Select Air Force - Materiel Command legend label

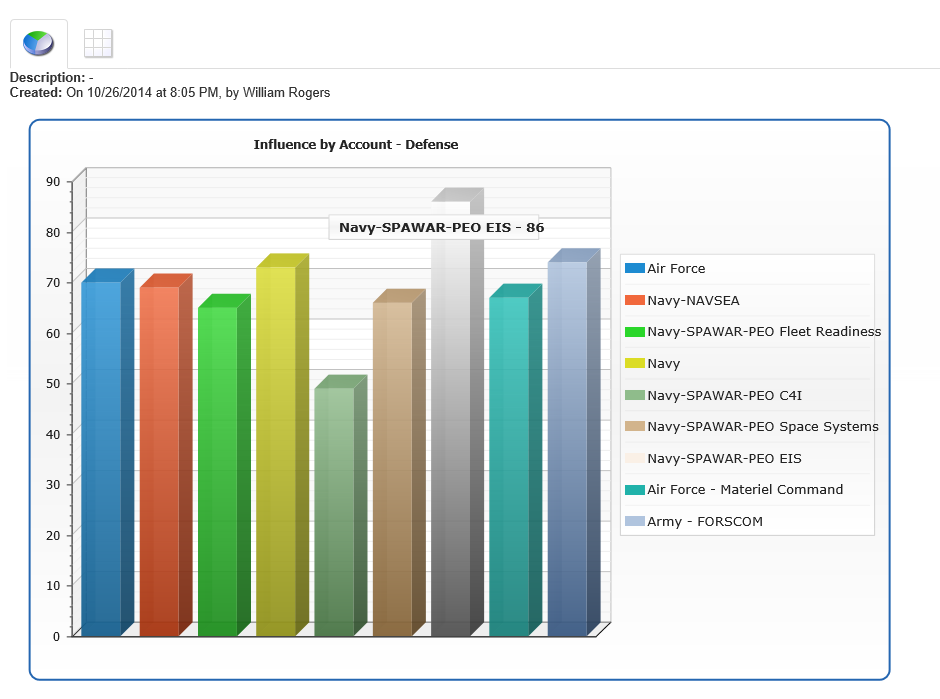point(745,490)
